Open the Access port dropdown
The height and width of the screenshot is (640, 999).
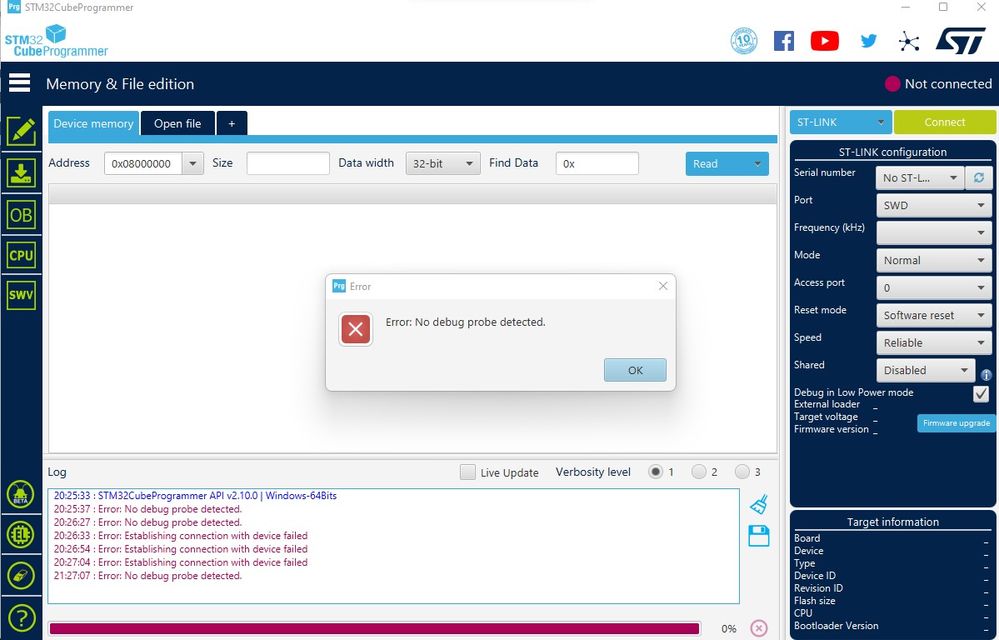tap(934, 288)
